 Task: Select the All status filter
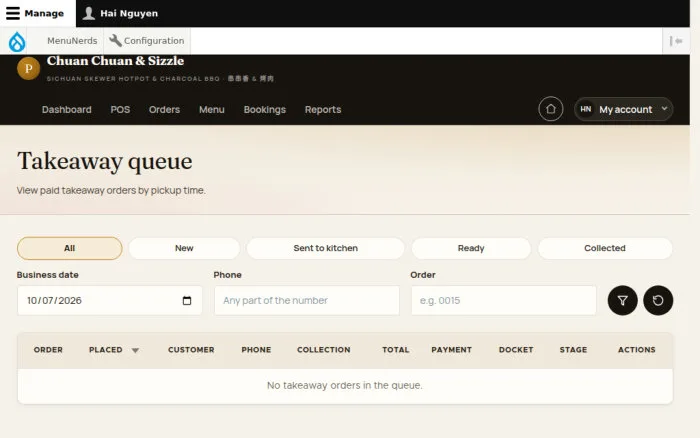[70, 248]
